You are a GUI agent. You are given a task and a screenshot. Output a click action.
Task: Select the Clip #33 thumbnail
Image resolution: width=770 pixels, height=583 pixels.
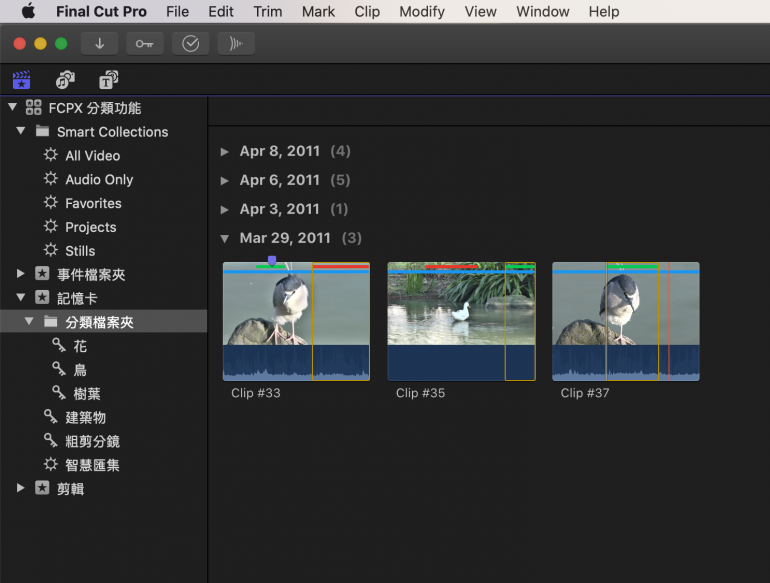tap(296, 321)
